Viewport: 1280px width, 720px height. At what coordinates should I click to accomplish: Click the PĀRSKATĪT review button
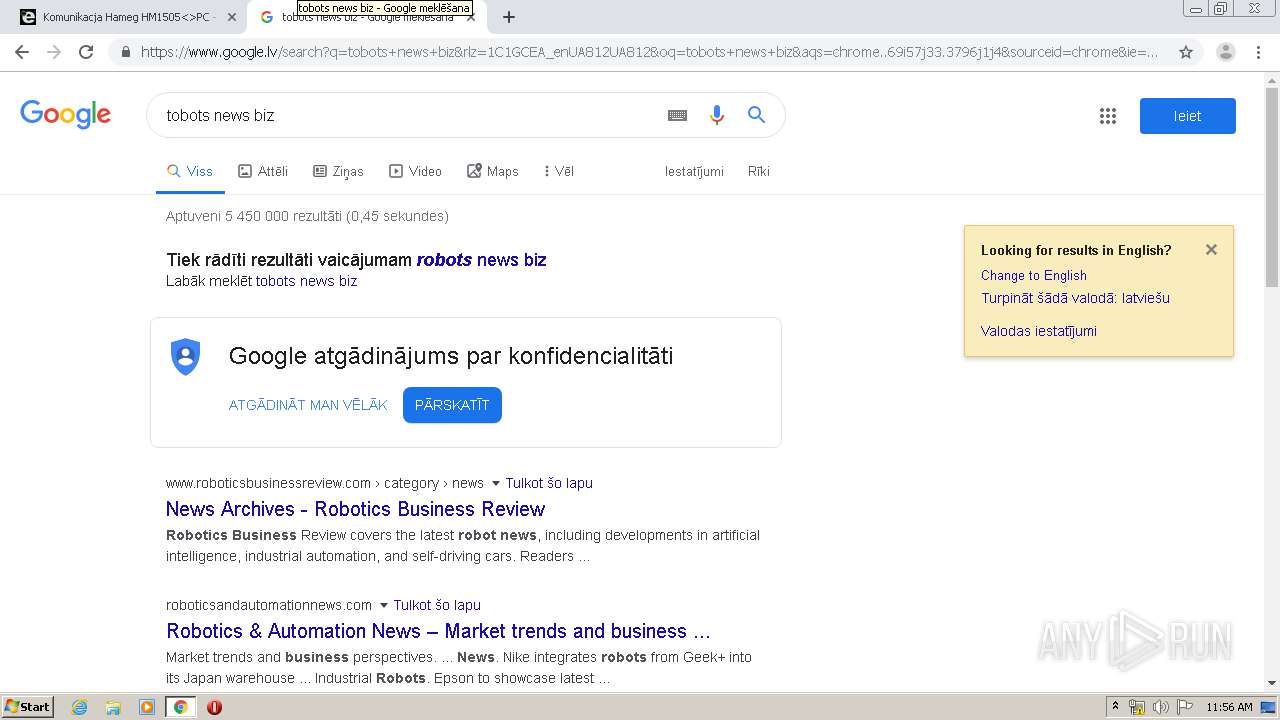(452, 405)
